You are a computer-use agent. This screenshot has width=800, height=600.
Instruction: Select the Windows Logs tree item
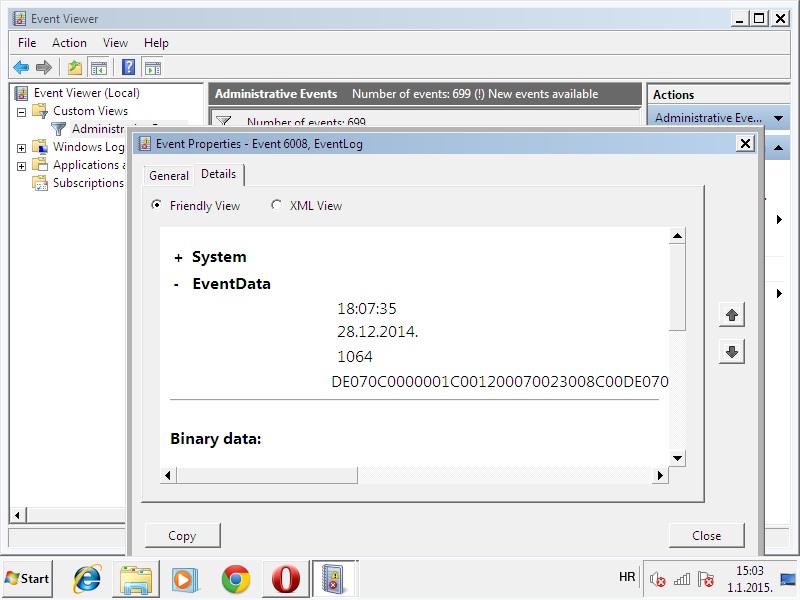pos(88,147)
